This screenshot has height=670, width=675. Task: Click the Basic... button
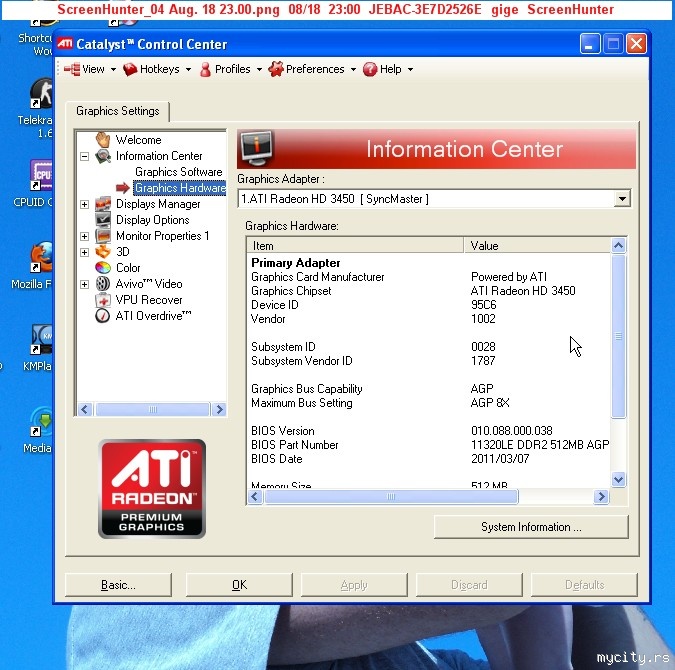[118, 585]
